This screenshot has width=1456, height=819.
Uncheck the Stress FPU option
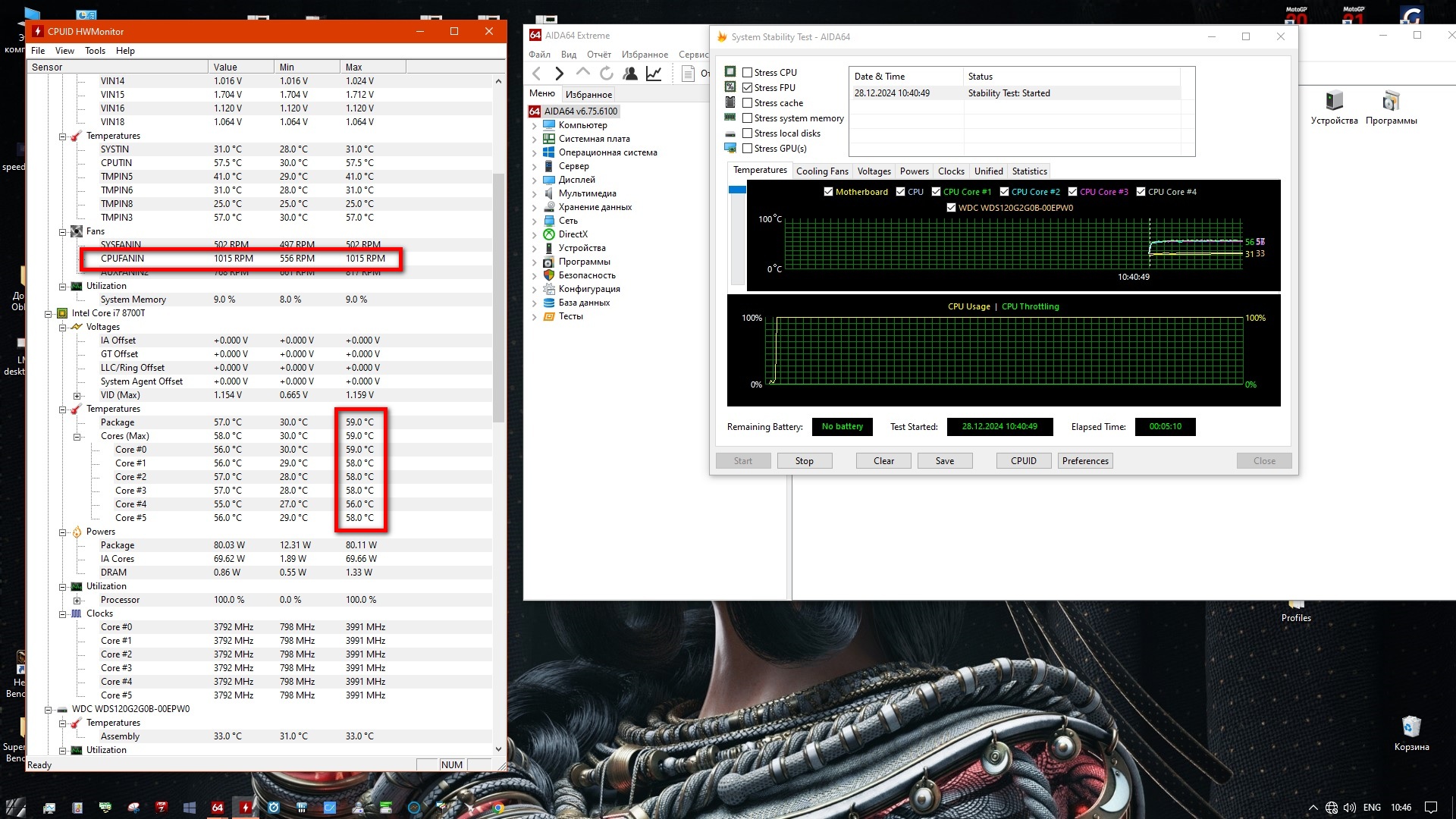click(748, 88)
